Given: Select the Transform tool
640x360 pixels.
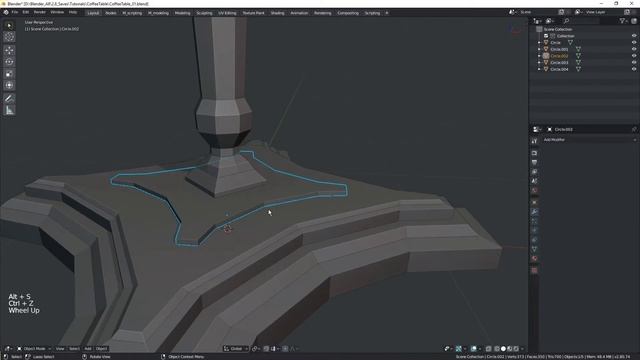Looking at the screenshot, I should click(x=9, y=85).
